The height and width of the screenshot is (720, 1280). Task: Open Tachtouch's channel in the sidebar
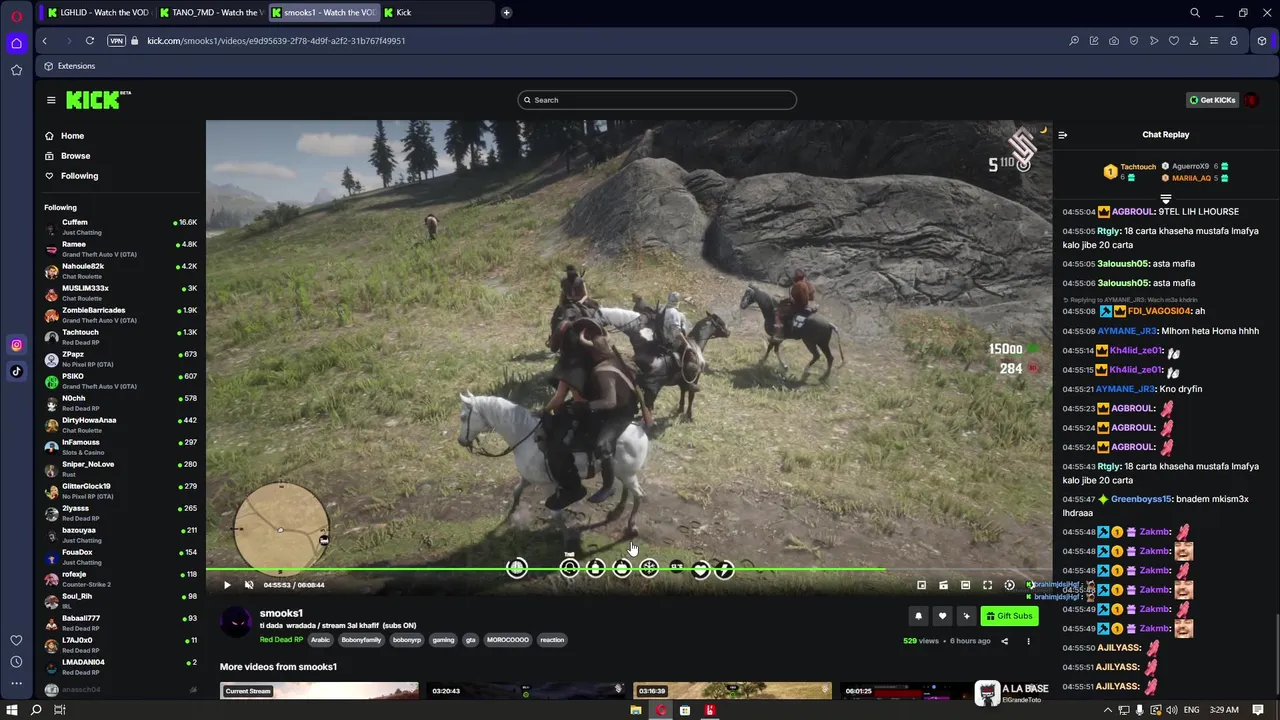click(121, 337)
